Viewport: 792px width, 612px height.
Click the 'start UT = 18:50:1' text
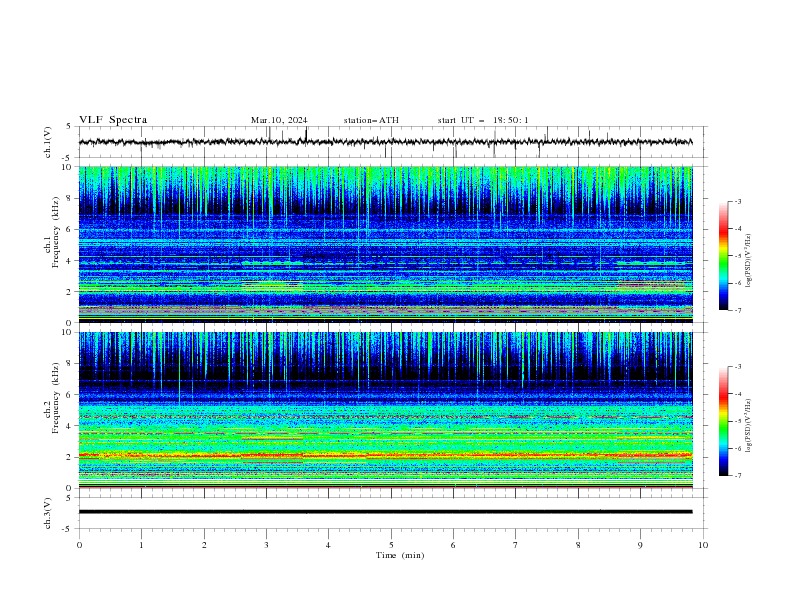[x=483, y=120]
